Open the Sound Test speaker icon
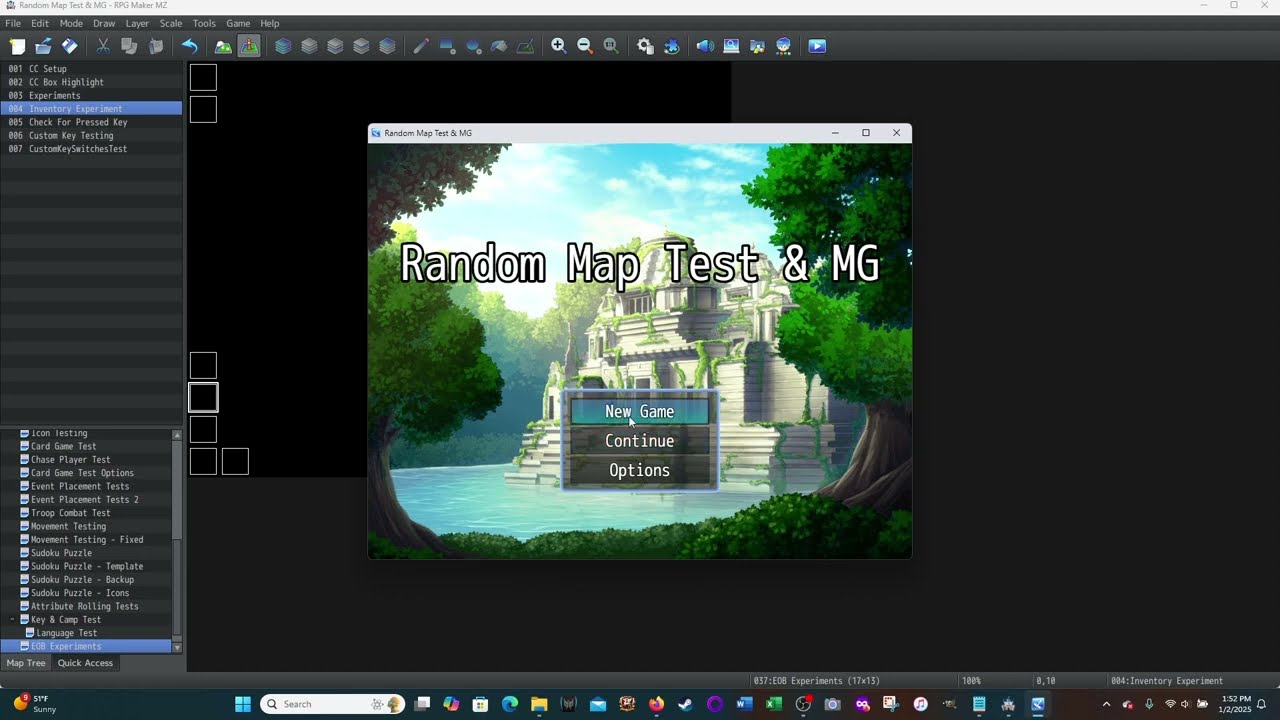Viewport: 1280px width, 720px height. point(705,46)
